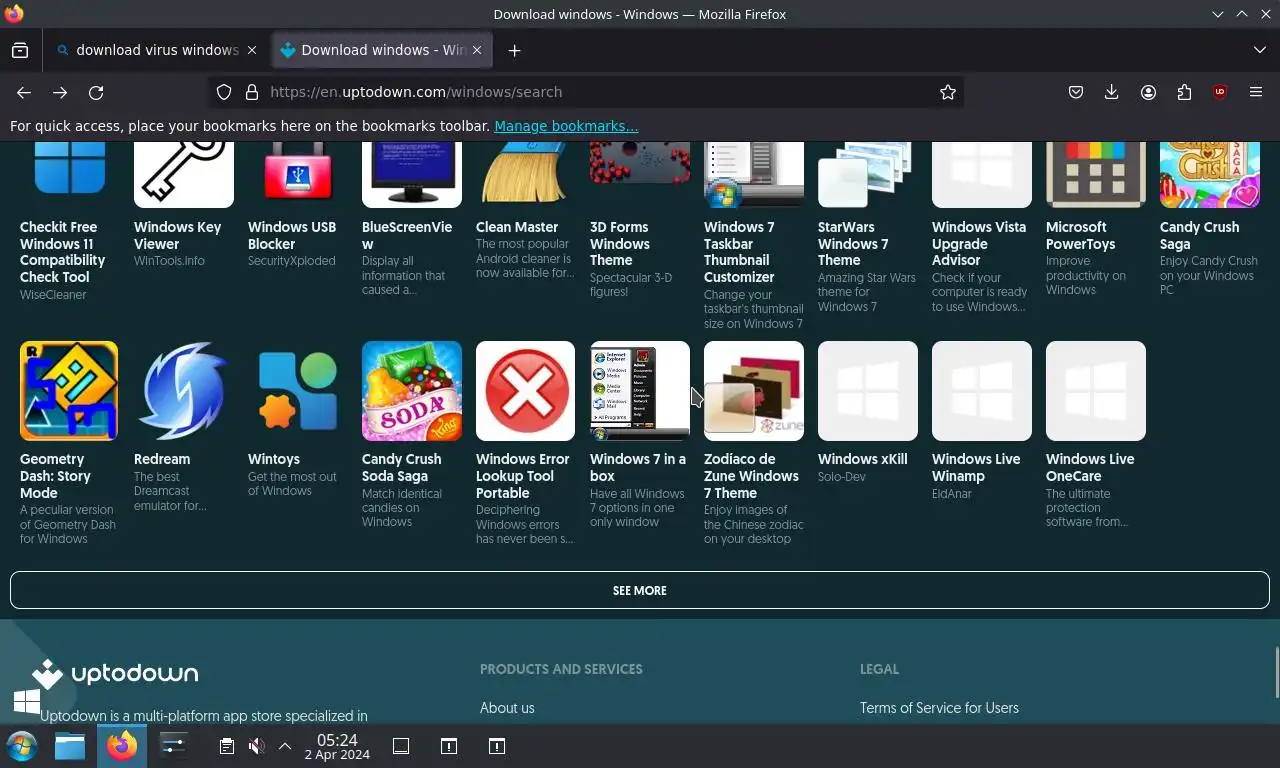Image resolution: width=1280 pixels, height=768 pixels.
Task: Open the Windows Key Viewer key icon
Action: (x=183, y=175)
